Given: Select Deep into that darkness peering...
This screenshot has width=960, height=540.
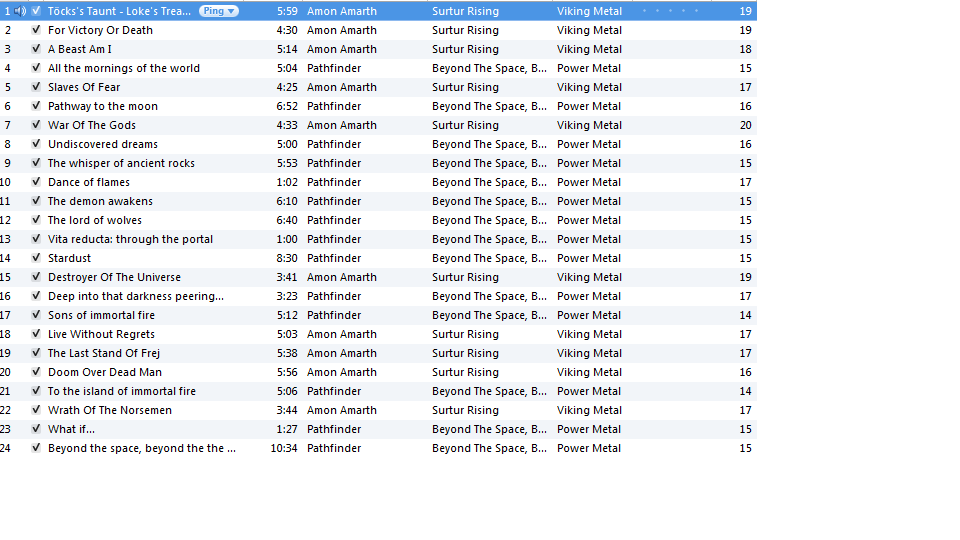Looking at the screenshot, I should 136,296.
